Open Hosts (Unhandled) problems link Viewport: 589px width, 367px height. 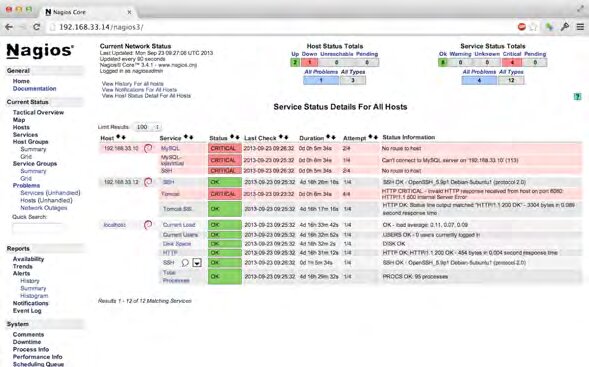click(46, 200)
